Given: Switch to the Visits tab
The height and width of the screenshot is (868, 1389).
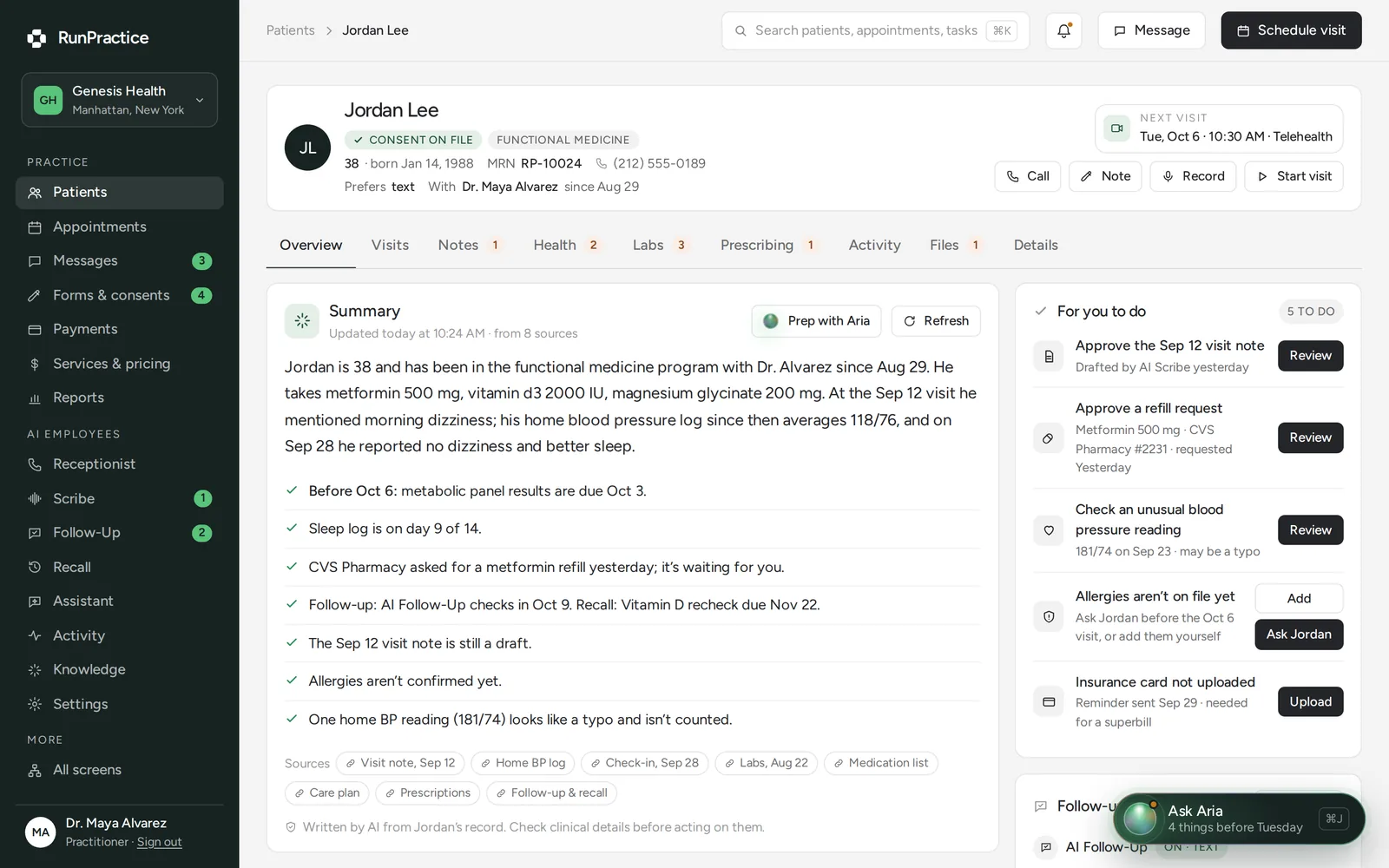Looking at the screenshot, I should click(x=390, y=246).
